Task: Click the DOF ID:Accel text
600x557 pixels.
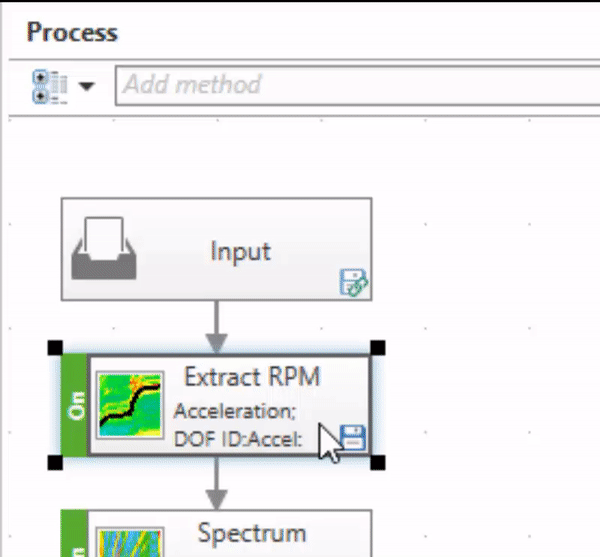Action: (x=237, y=437)
